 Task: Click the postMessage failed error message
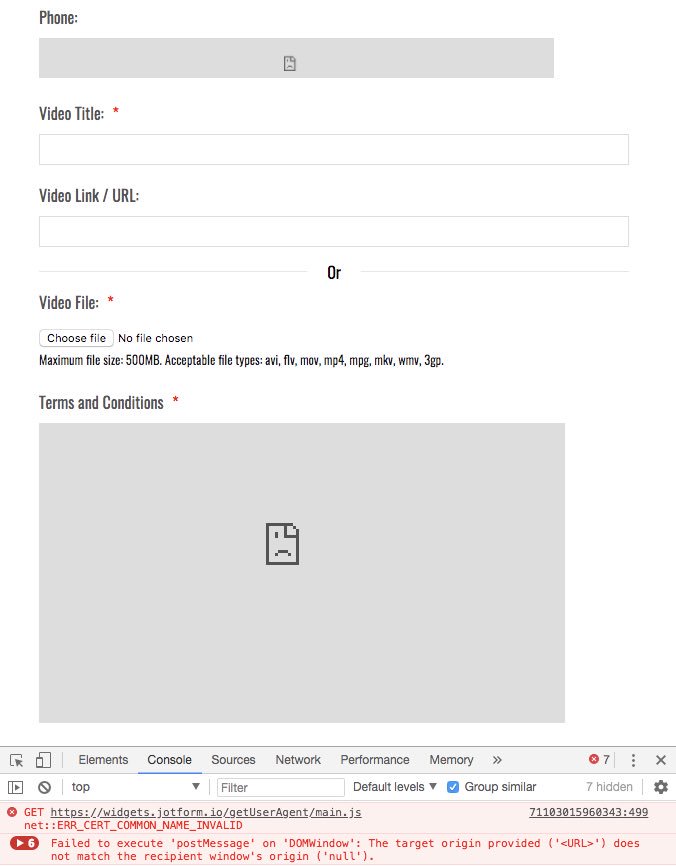[x=345, y=849]
